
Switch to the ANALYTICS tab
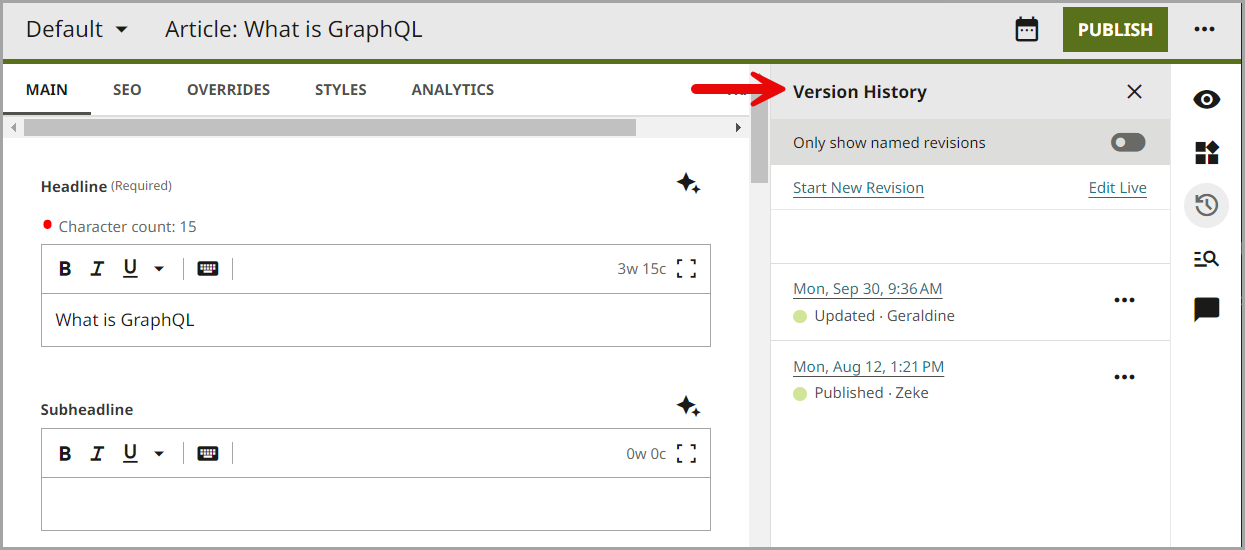[x=453, y=90]
